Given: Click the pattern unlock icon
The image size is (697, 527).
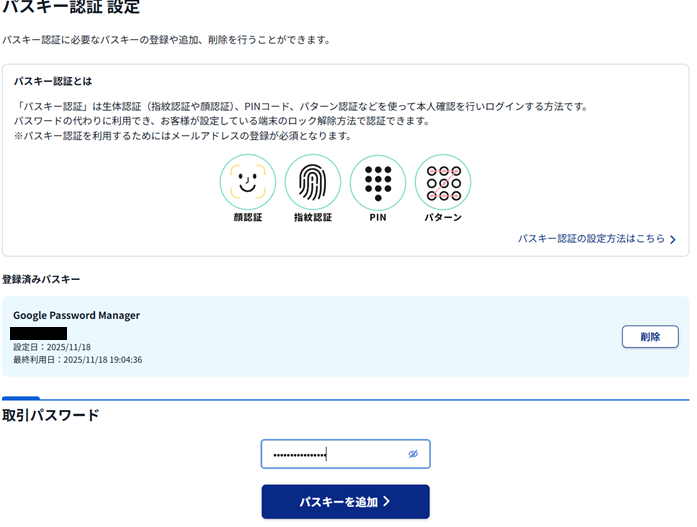Looking at the screenshot, I should pos(443,182).
